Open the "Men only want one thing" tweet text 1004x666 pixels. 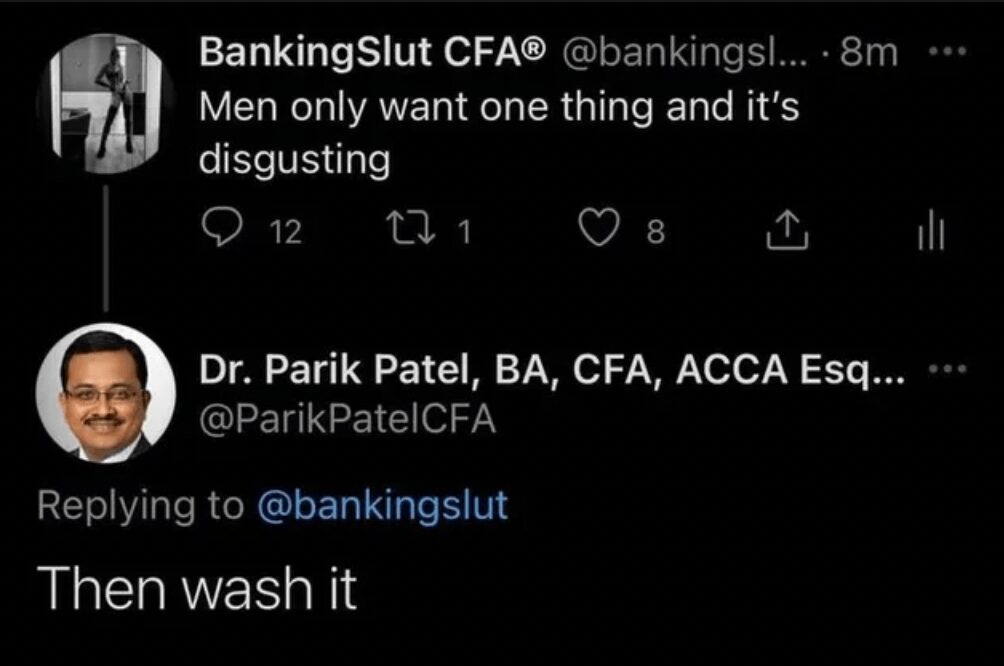point(498,132)
